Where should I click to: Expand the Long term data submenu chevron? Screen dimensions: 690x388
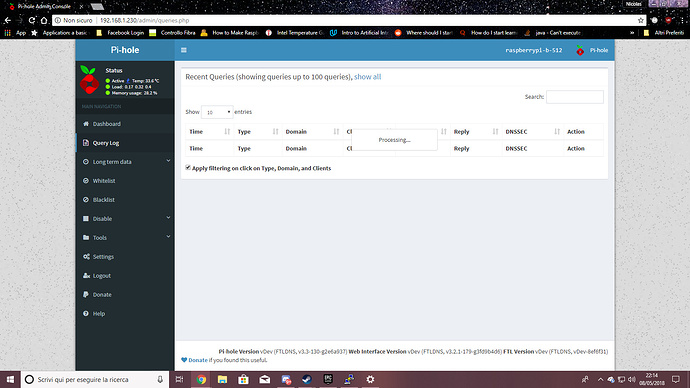click(168, 161)
